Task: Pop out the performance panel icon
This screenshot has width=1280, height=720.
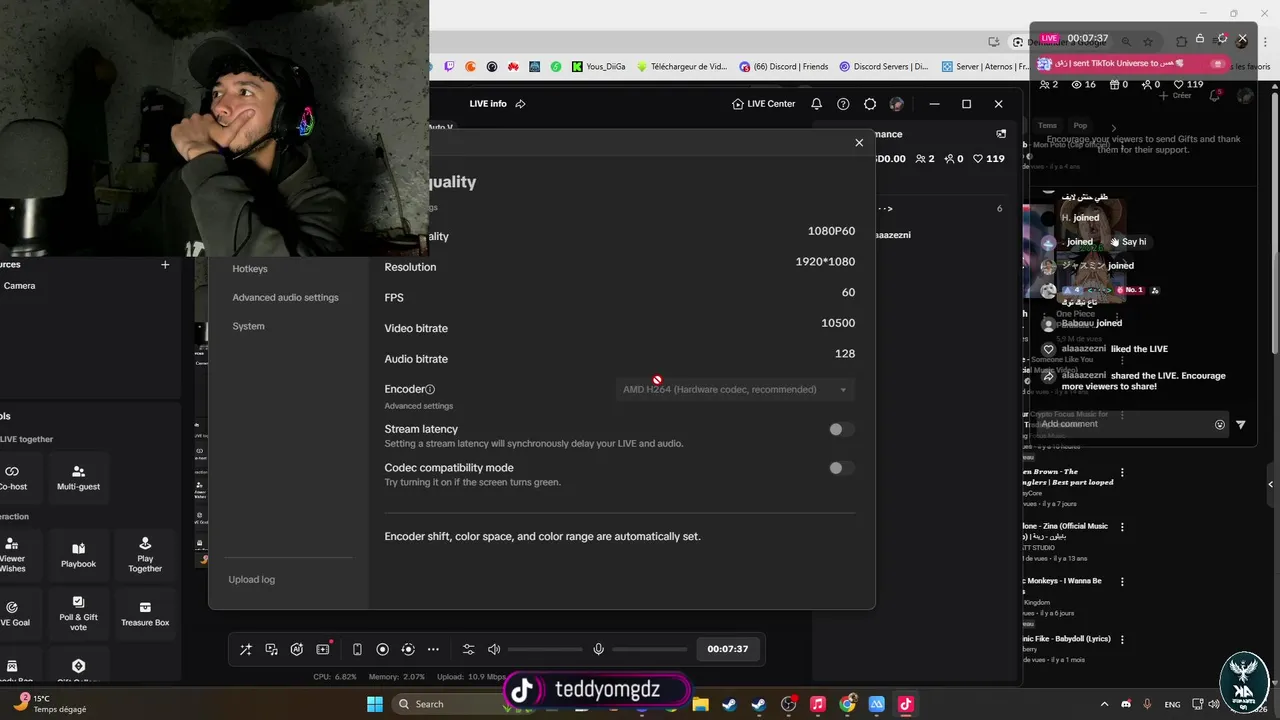Action: tap(1001, 134)
